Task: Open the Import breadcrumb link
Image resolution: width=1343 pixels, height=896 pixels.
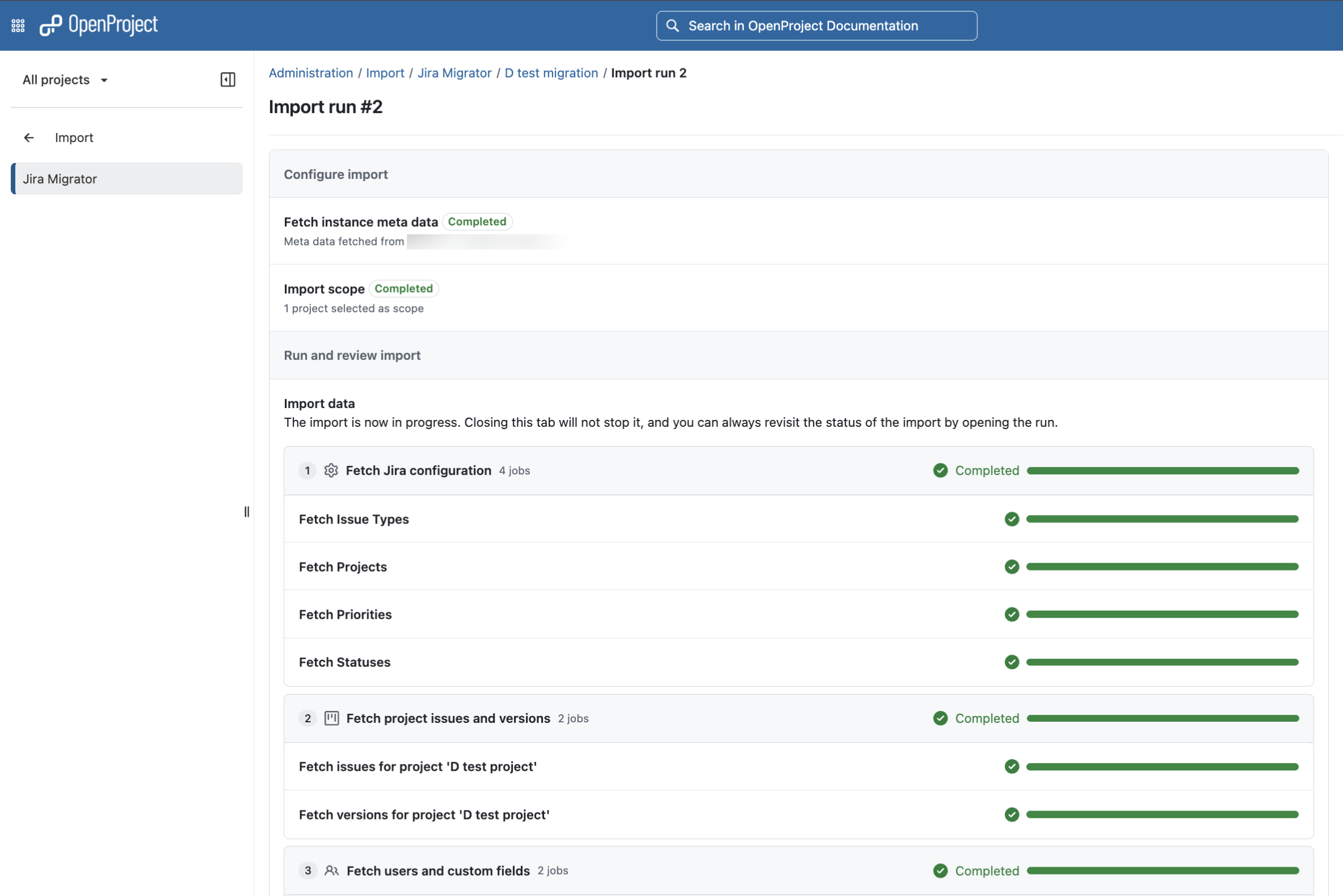Action: 385,73
